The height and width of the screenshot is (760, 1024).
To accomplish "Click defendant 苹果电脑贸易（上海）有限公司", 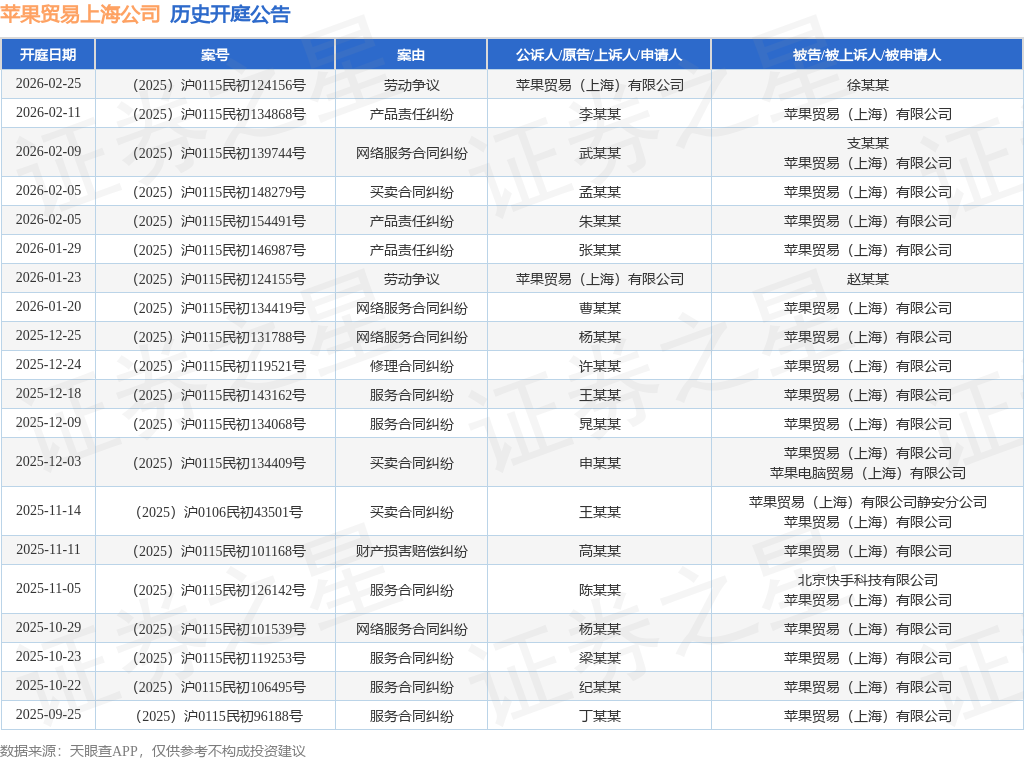I will click(x=867, y=473).
